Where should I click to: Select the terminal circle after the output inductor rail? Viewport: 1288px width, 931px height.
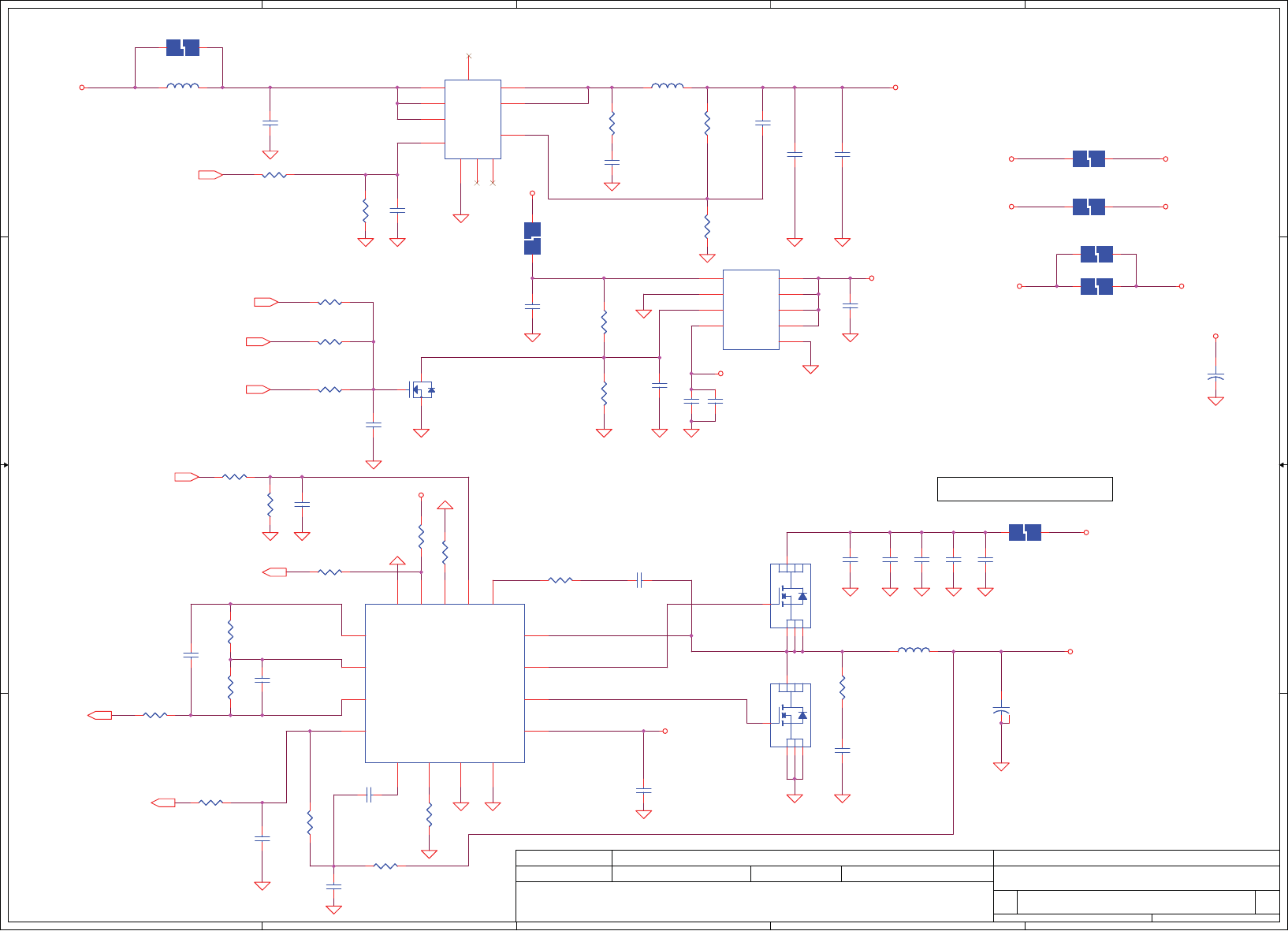1070,652
